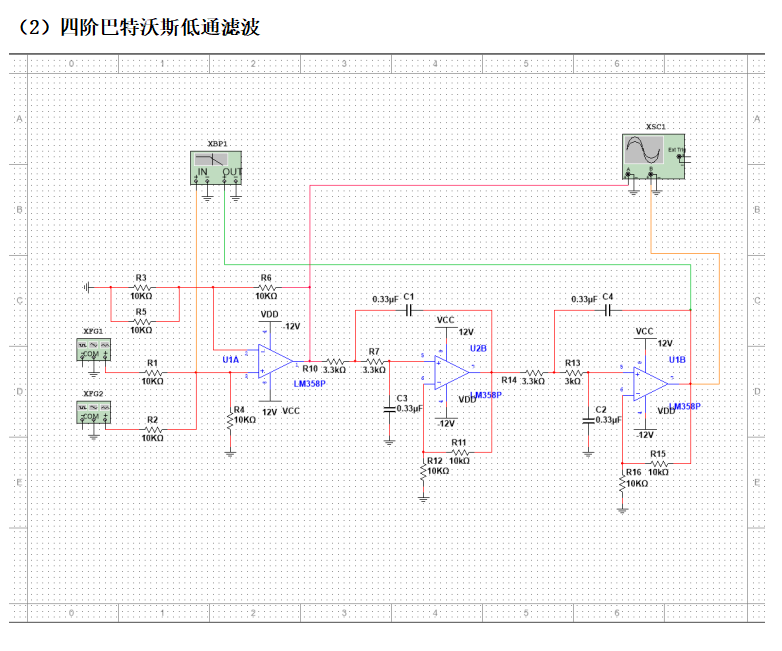Viewport: 782px width, 651px height.
Task: Select capacitor C4 symbol
Action: [608, 311]
